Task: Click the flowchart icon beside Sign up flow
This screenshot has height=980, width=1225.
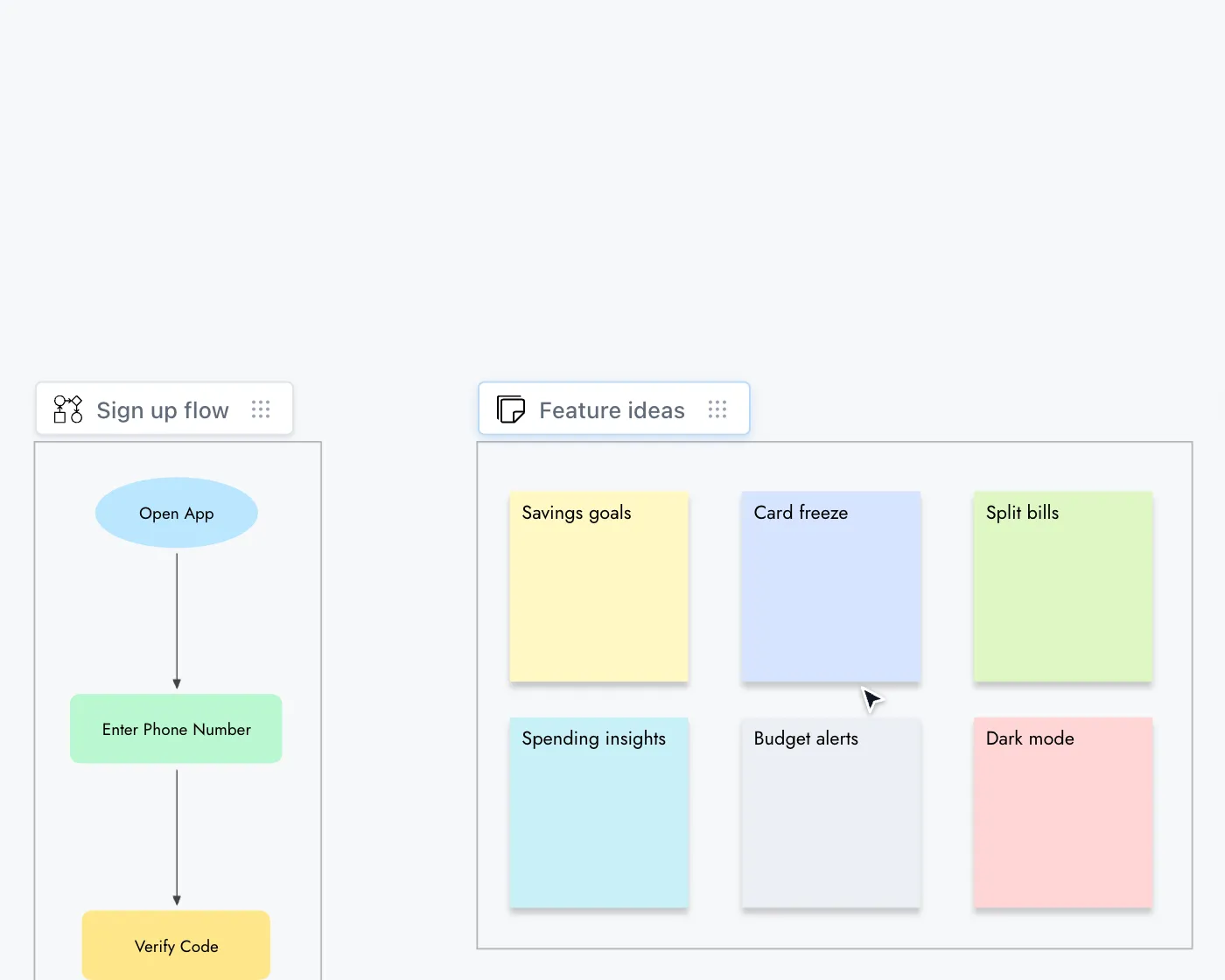Action: pos(68,409)
